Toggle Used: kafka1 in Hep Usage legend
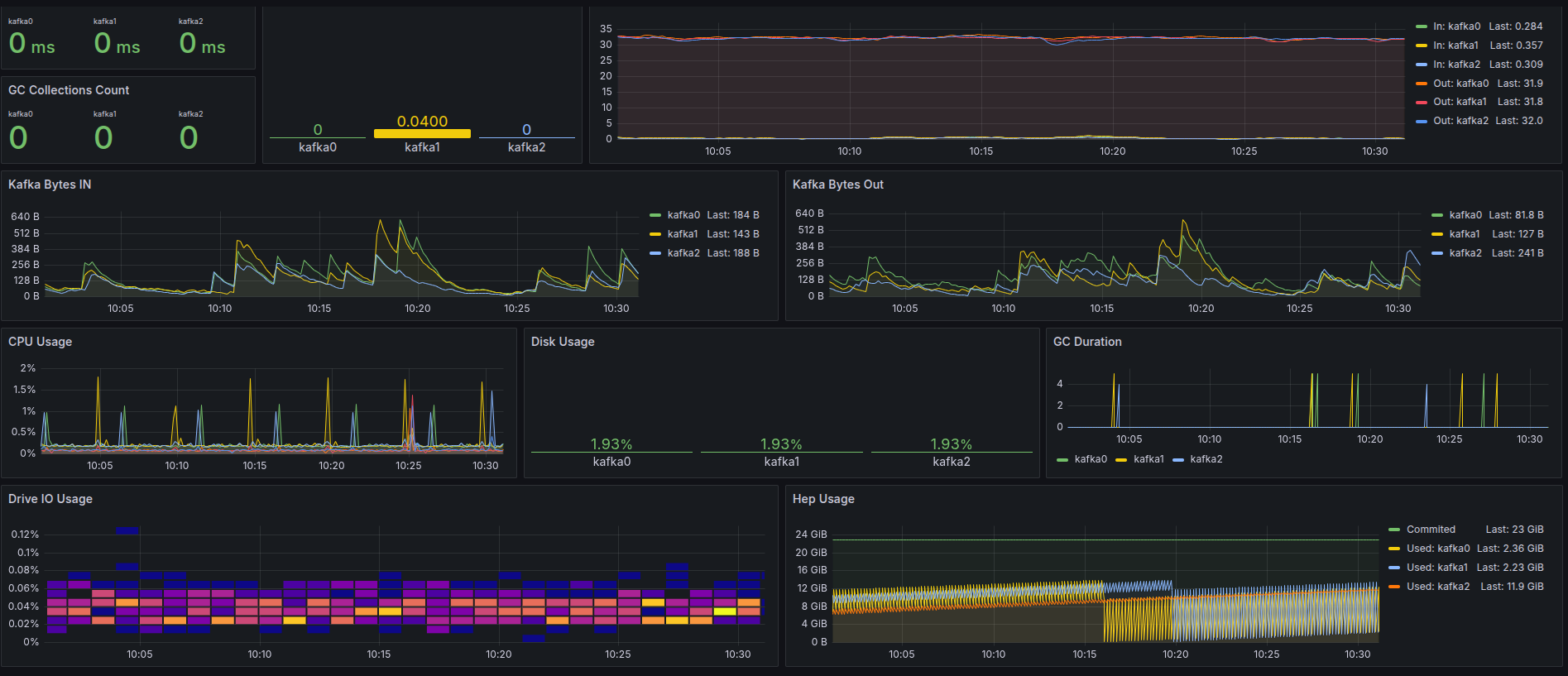The image size is (1568, 676). [x=1437, y=568]
